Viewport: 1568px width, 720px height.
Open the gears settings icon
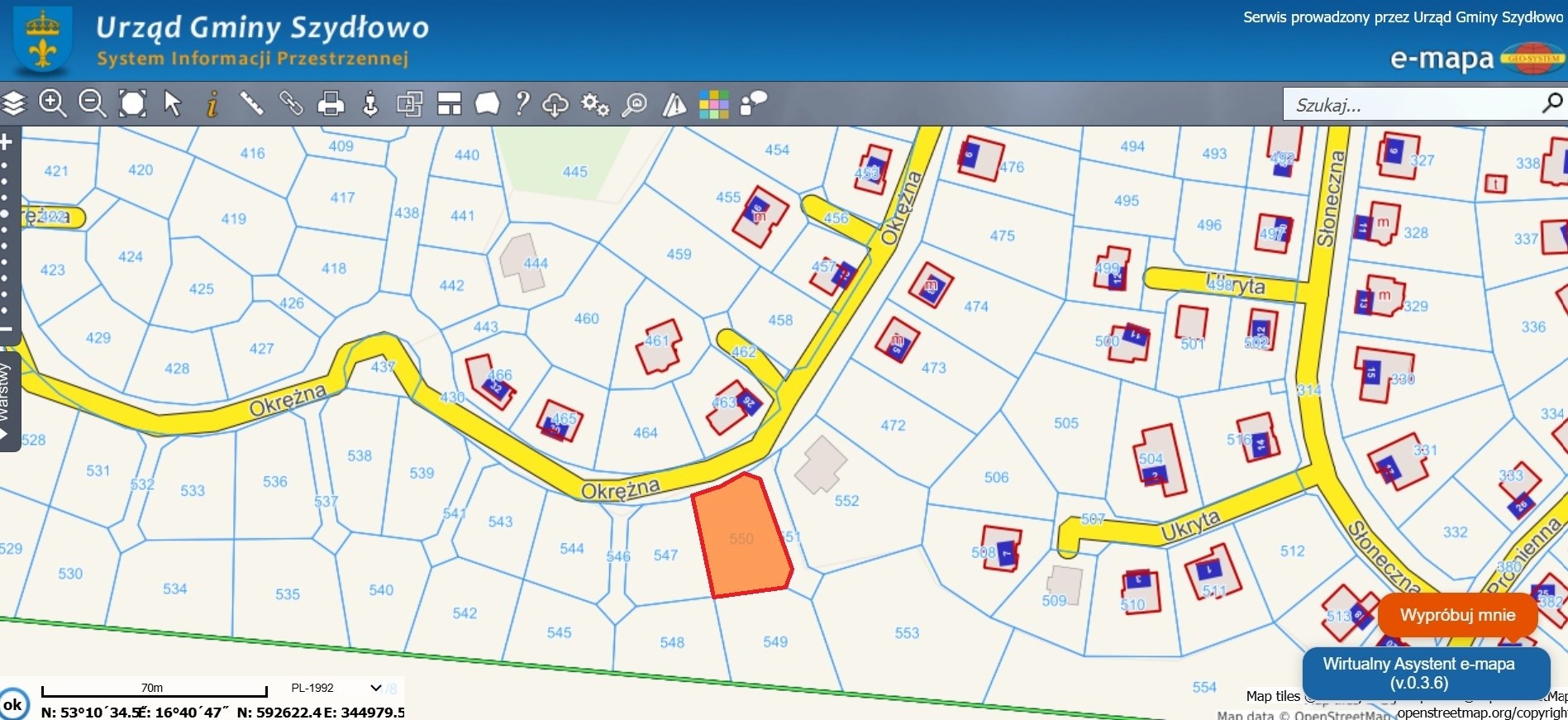coord(595,104)
